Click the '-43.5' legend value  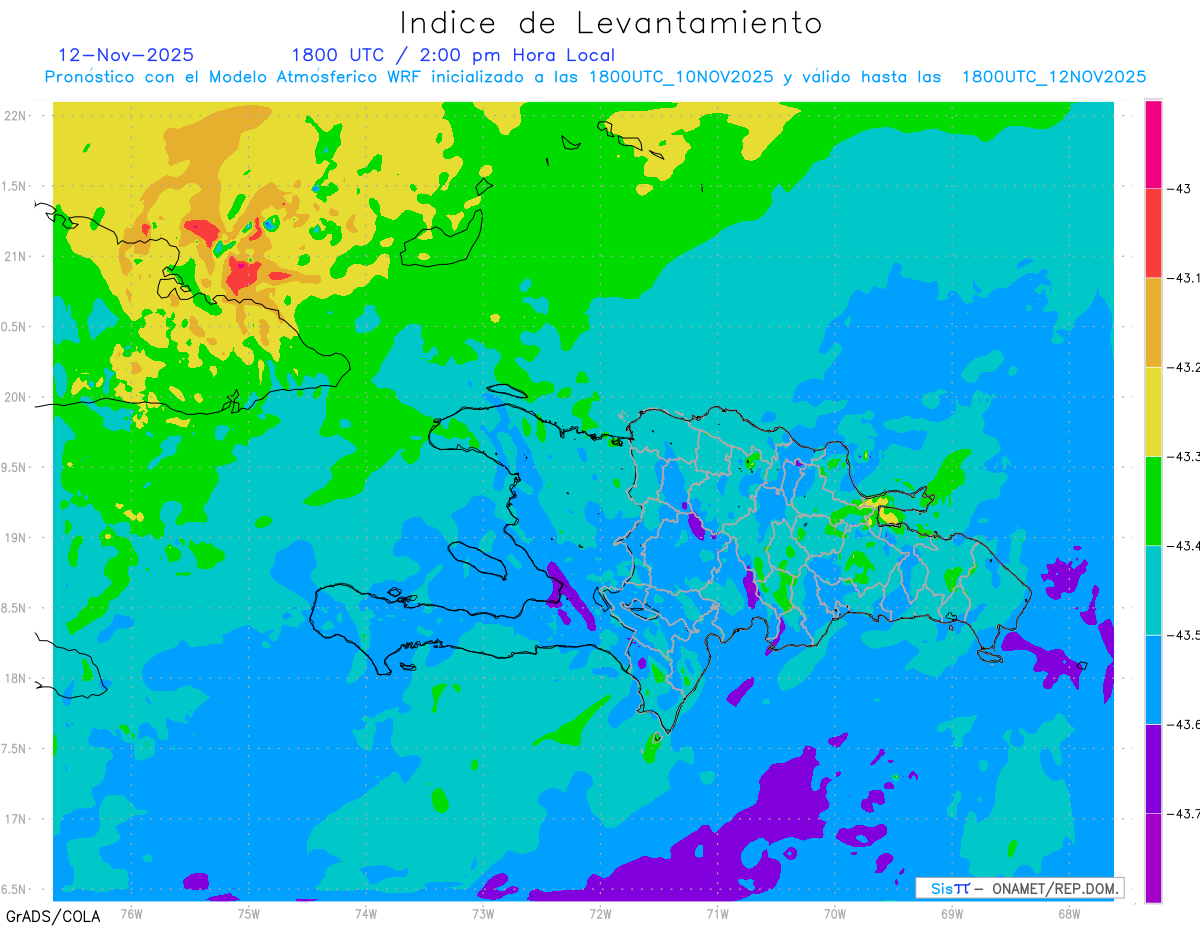click(1185, 636)
